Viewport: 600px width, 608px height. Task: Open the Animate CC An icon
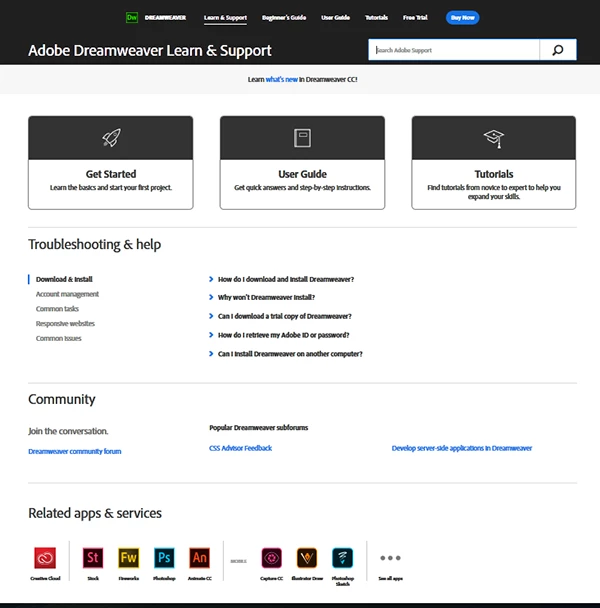(200, 558)
